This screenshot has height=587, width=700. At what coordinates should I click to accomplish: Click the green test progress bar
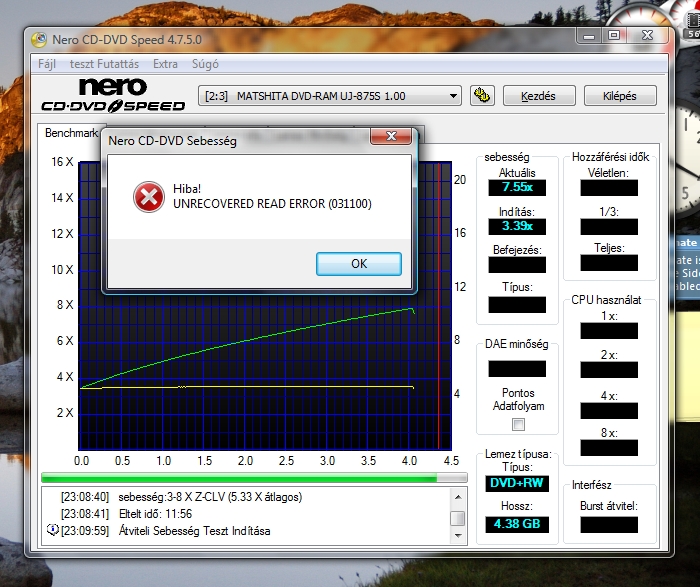coord(254,478)
